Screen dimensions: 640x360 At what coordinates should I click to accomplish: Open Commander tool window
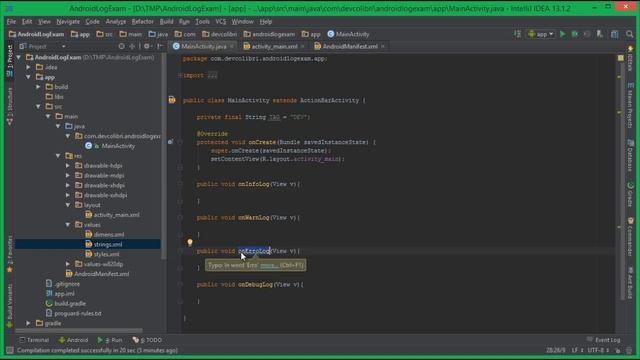pyautogui.click(x=631, y=237)
